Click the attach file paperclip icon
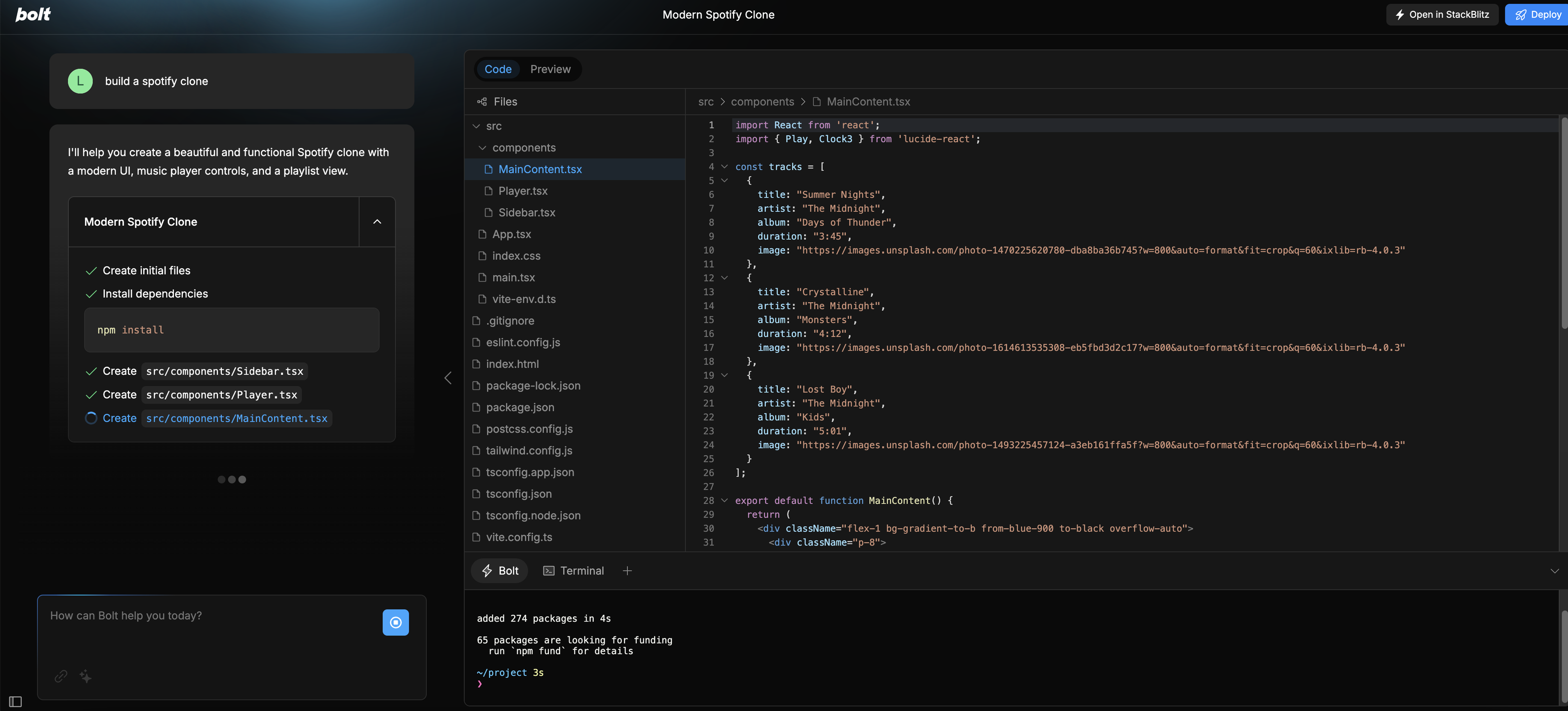Screen dimensions: 1568x711 click(x=61, y=676)
